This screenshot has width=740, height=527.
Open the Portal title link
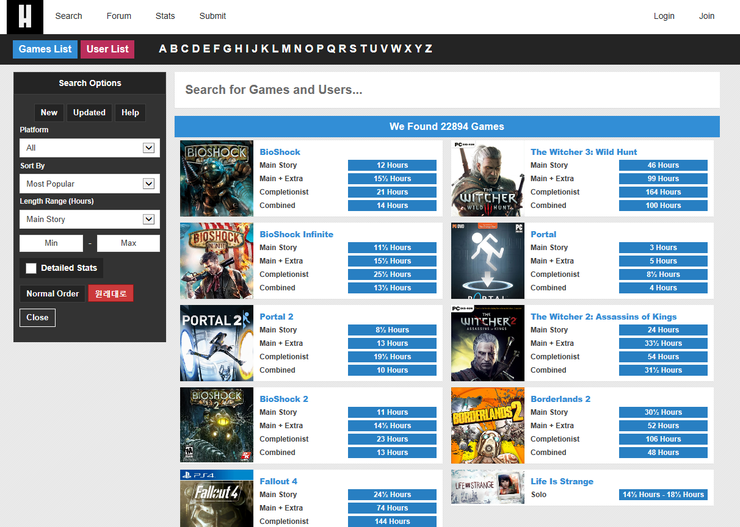[x=543, y=234]
